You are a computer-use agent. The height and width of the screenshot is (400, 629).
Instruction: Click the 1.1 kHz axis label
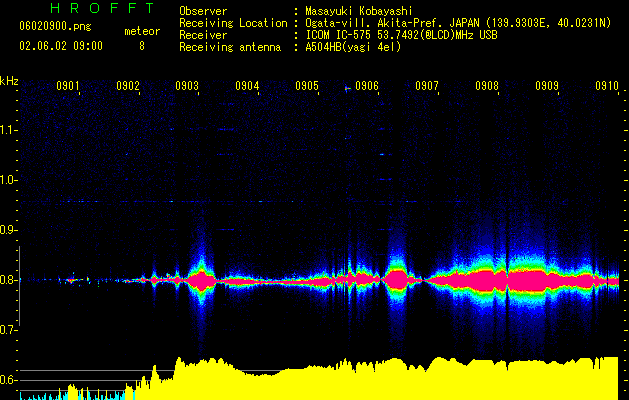(x=9, y=130)
